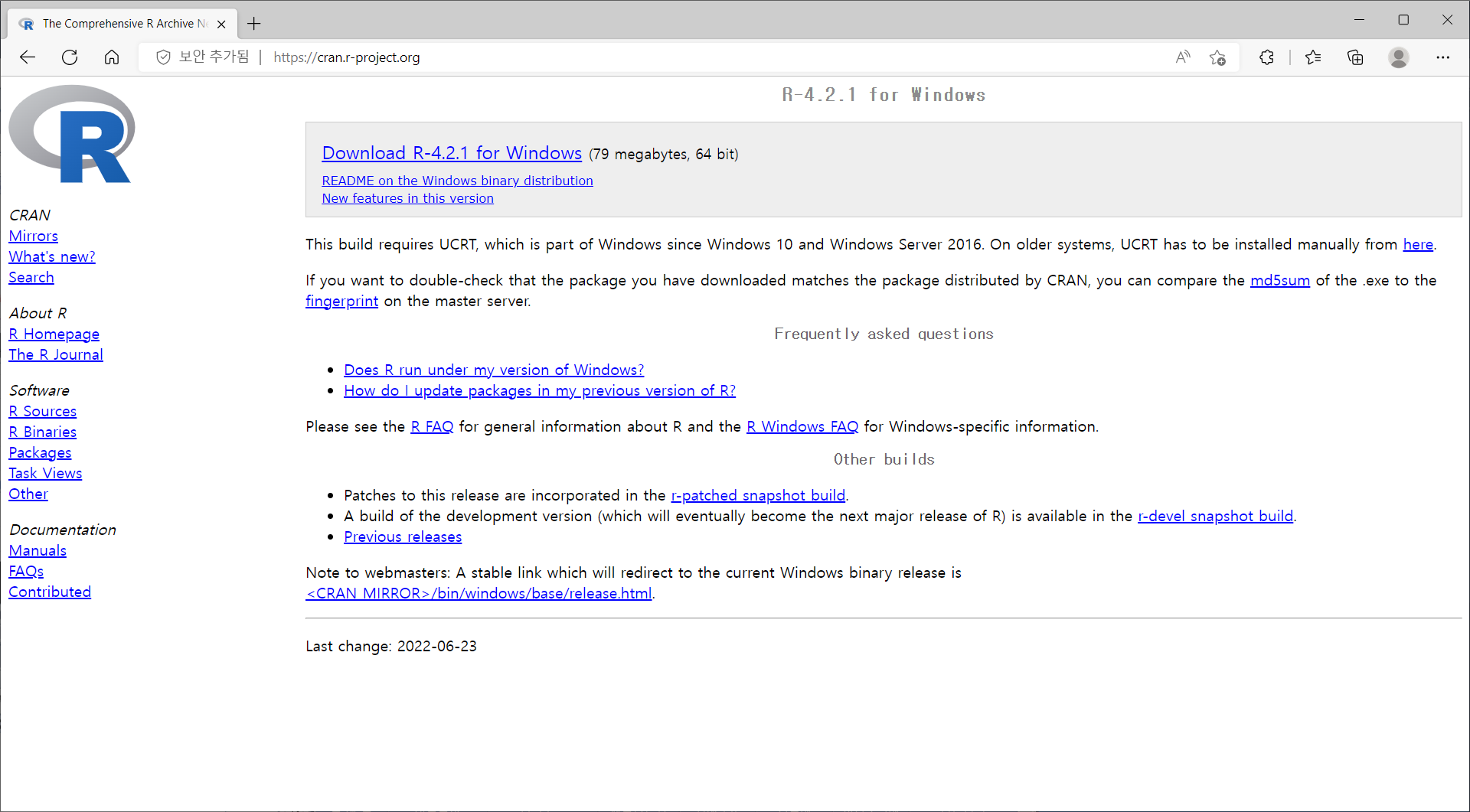Image resolution: width=1470 pixels, height=812 pixels.
Task: Close the Comprehensive R Archive tab
Action: (x=221, y=24)
